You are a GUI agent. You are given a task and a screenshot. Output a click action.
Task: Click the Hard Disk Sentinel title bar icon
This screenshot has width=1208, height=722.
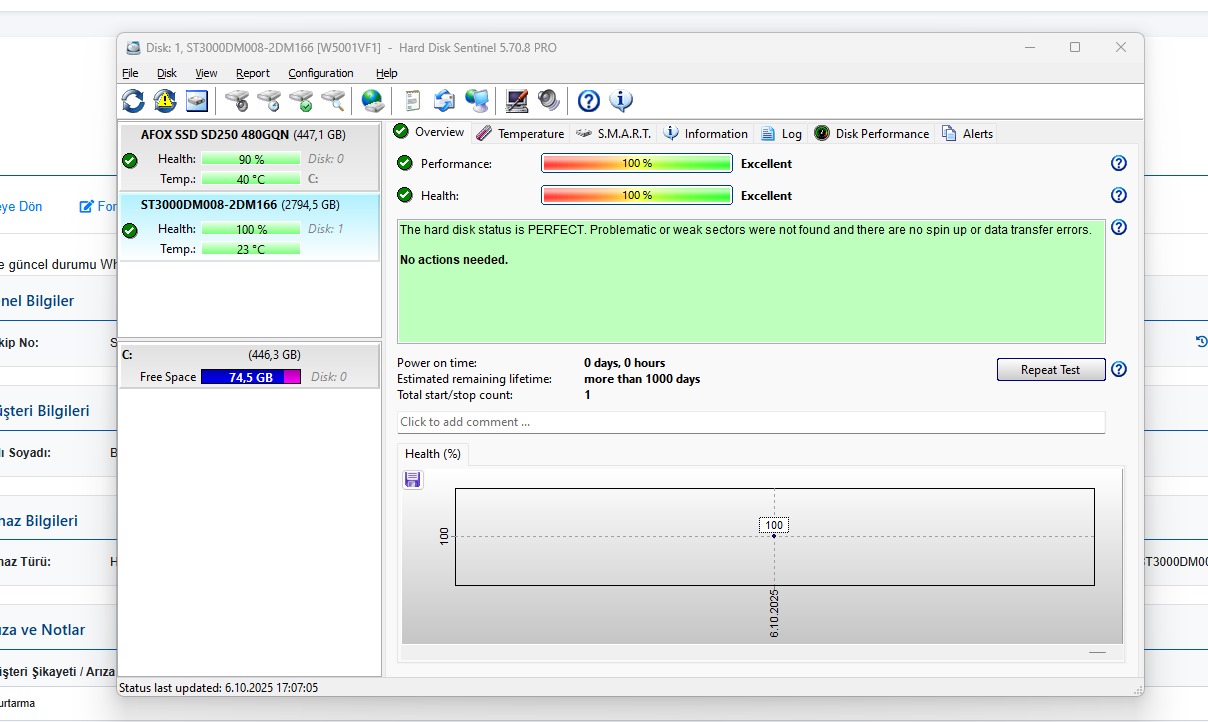(x=133, y=47)
